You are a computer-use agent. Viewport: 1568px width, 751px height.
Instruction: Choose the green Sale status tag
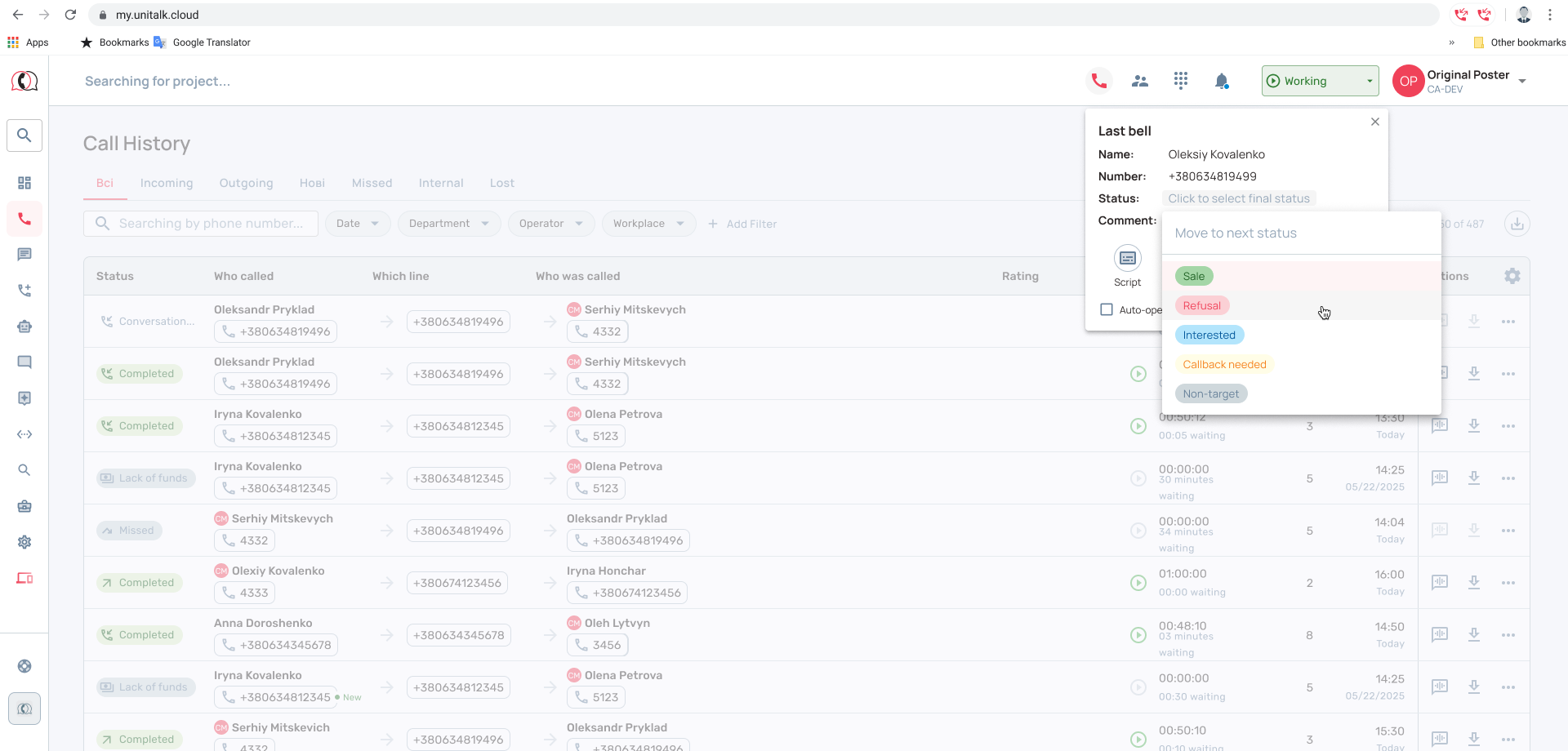tap(1194, 276)
